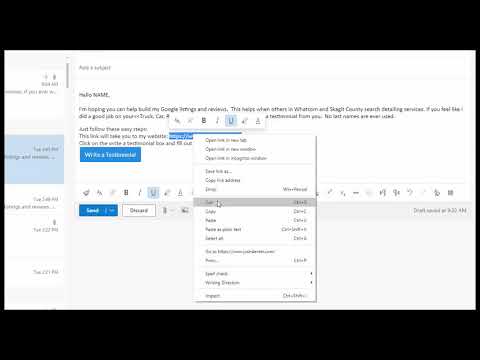This screenshot has width=480, height=360.
Task: Choose the Go to https link entry
Action: [x=255, y=251]
